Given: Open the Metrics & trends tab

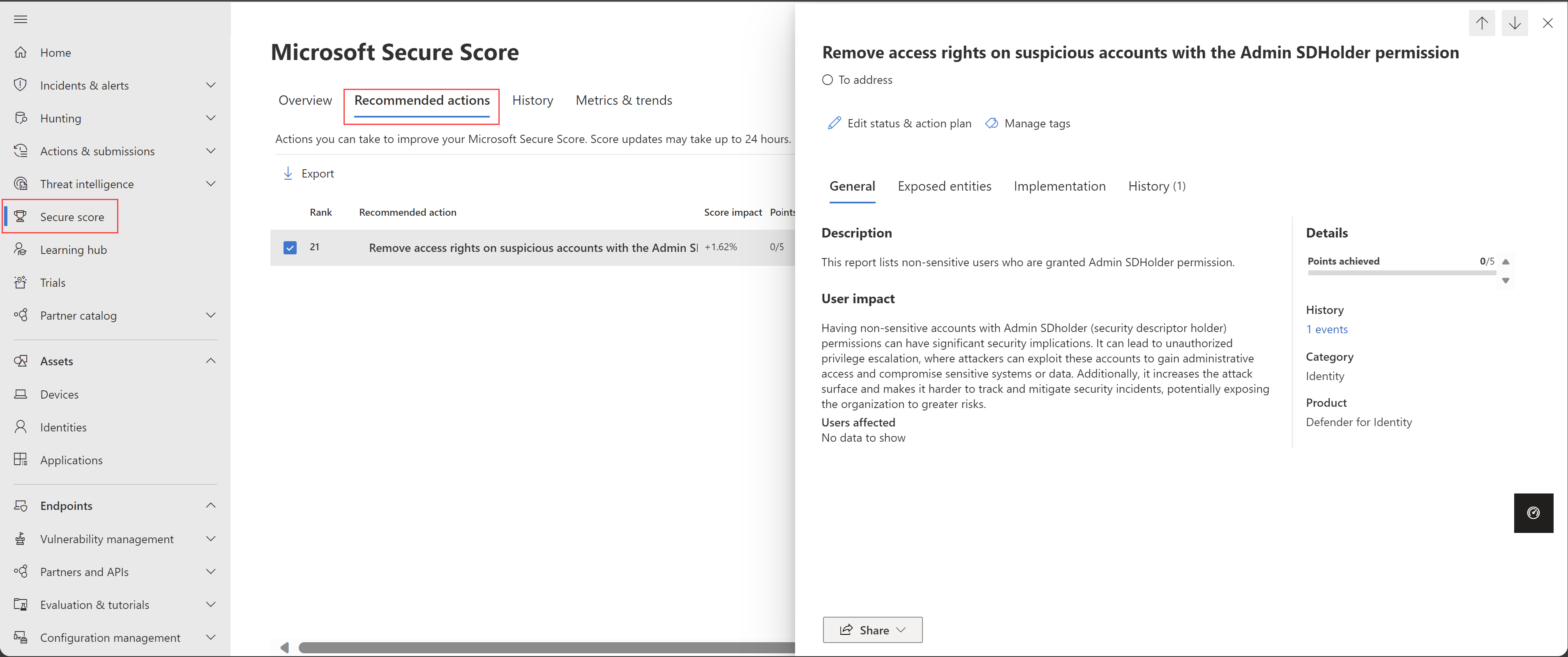Looking at the screenshot, I should click(623, 101).
